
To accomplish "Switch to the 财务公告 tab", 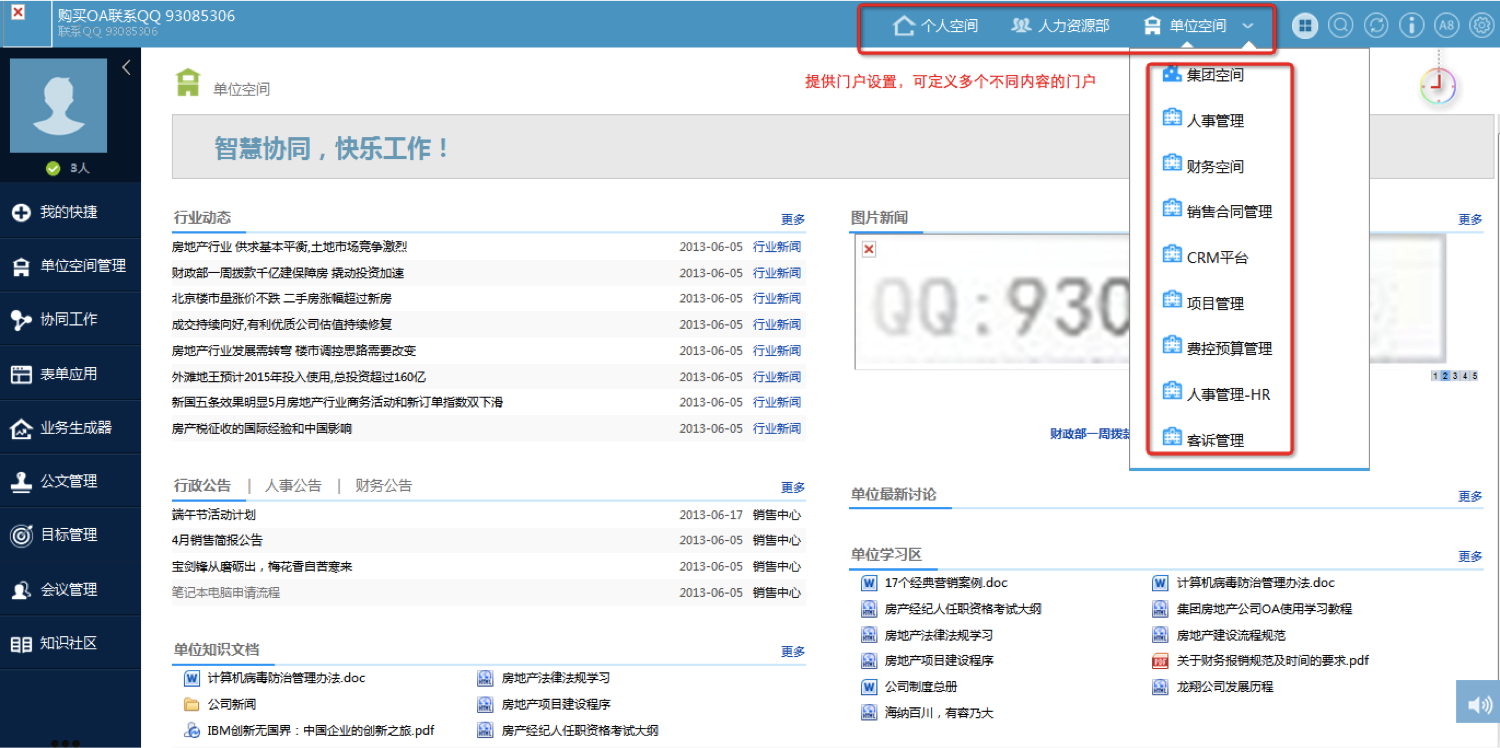I will [x=383, y=486].
